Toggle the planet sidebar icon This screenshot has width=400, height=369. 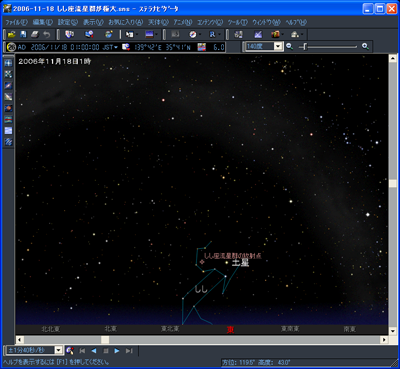click(x=8, y=108)
